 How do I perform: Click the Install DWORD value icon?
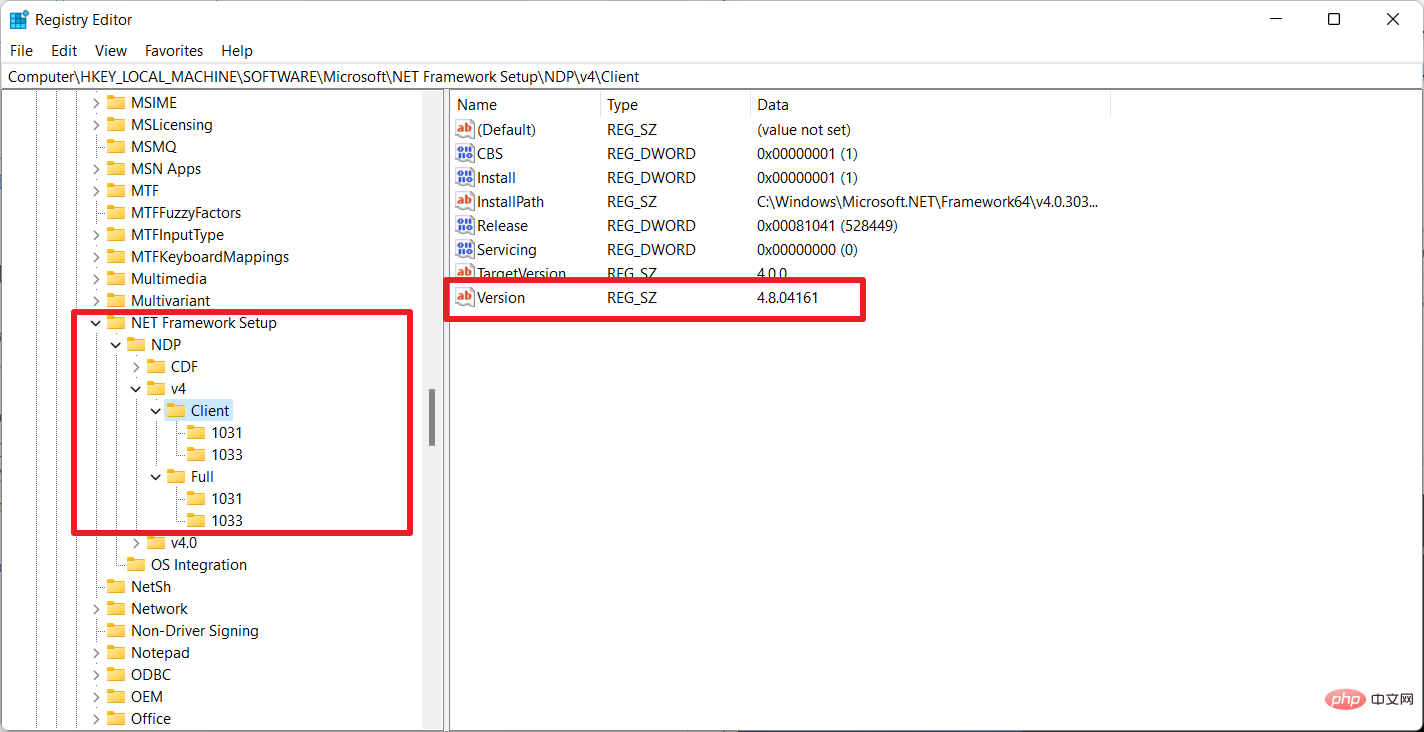click(464, 177)
